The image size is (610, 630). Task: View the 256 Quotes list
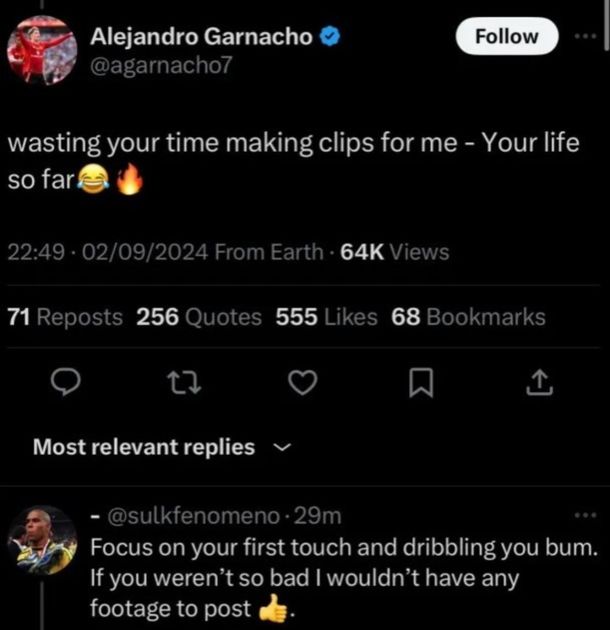pos(199,317)
